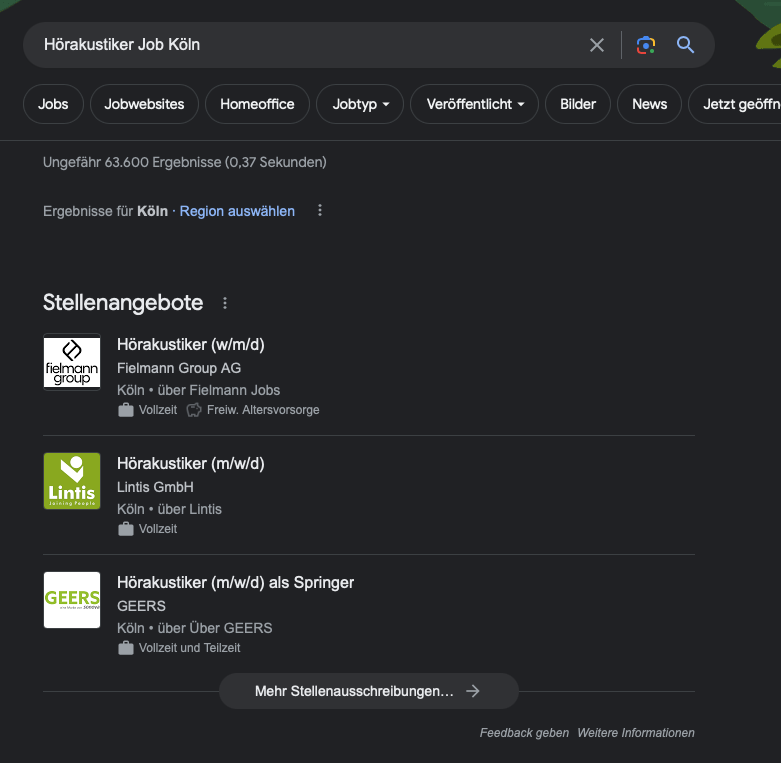Click the Lintis company logo
Screen dimensions: 781x763
pos(72,481)
